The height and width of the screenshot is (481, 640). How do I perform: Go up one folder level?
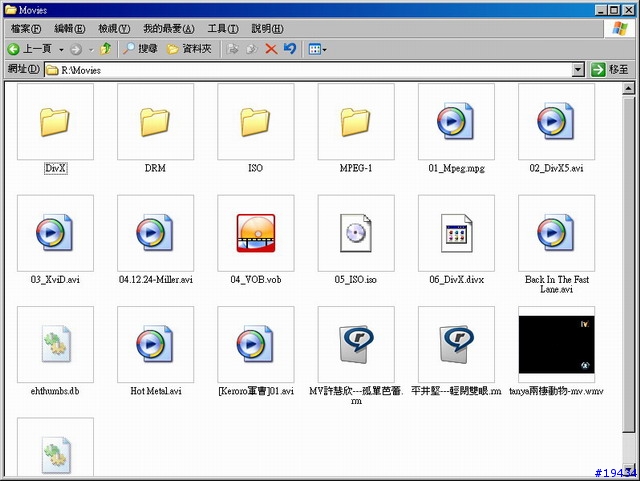pyautogui.click(x=106, y=49)
